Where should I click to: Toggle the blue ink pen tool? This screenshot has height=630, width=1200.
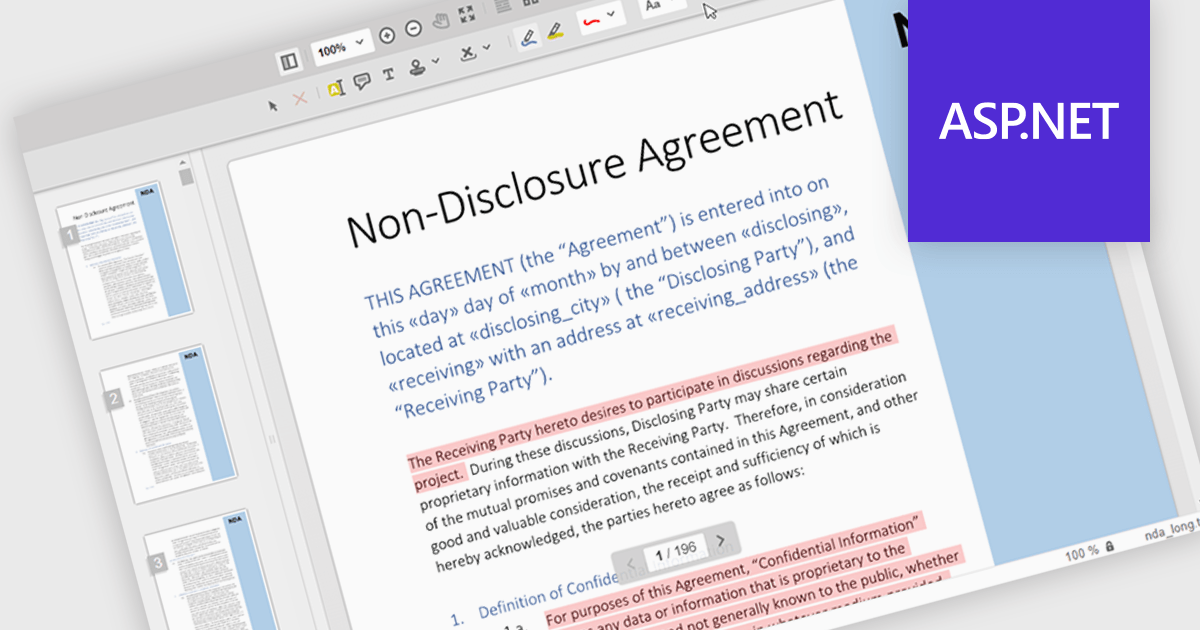coord(529,38)
